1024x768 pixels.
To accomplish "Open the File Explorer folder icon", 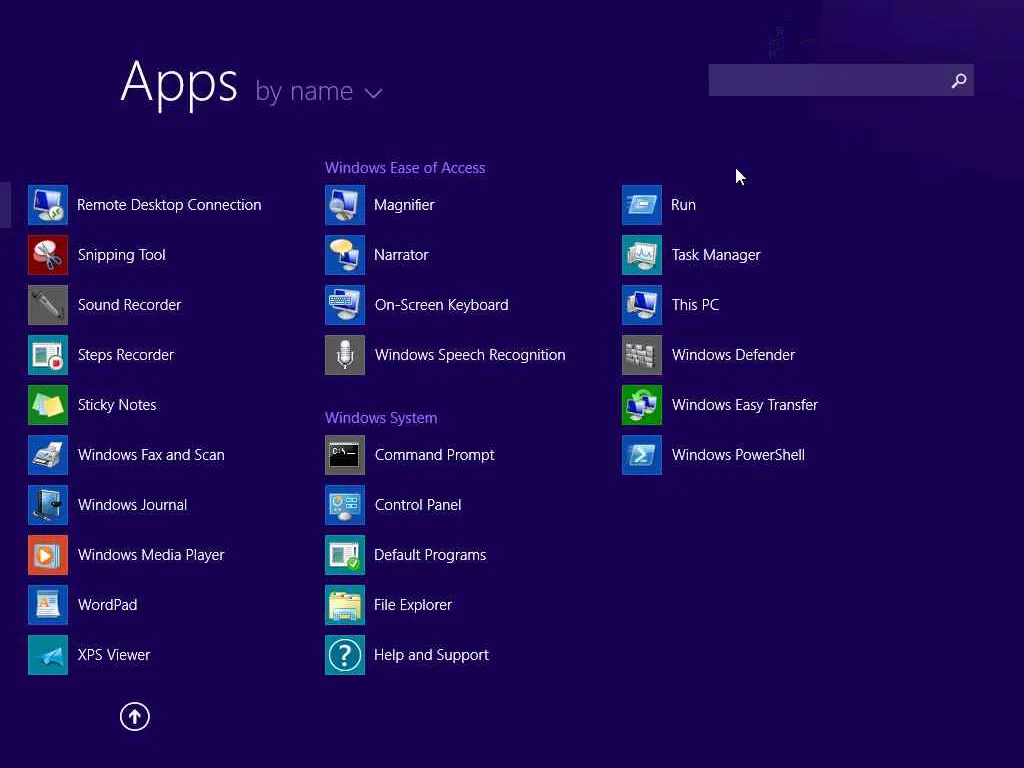I will [x=345, y=605].
